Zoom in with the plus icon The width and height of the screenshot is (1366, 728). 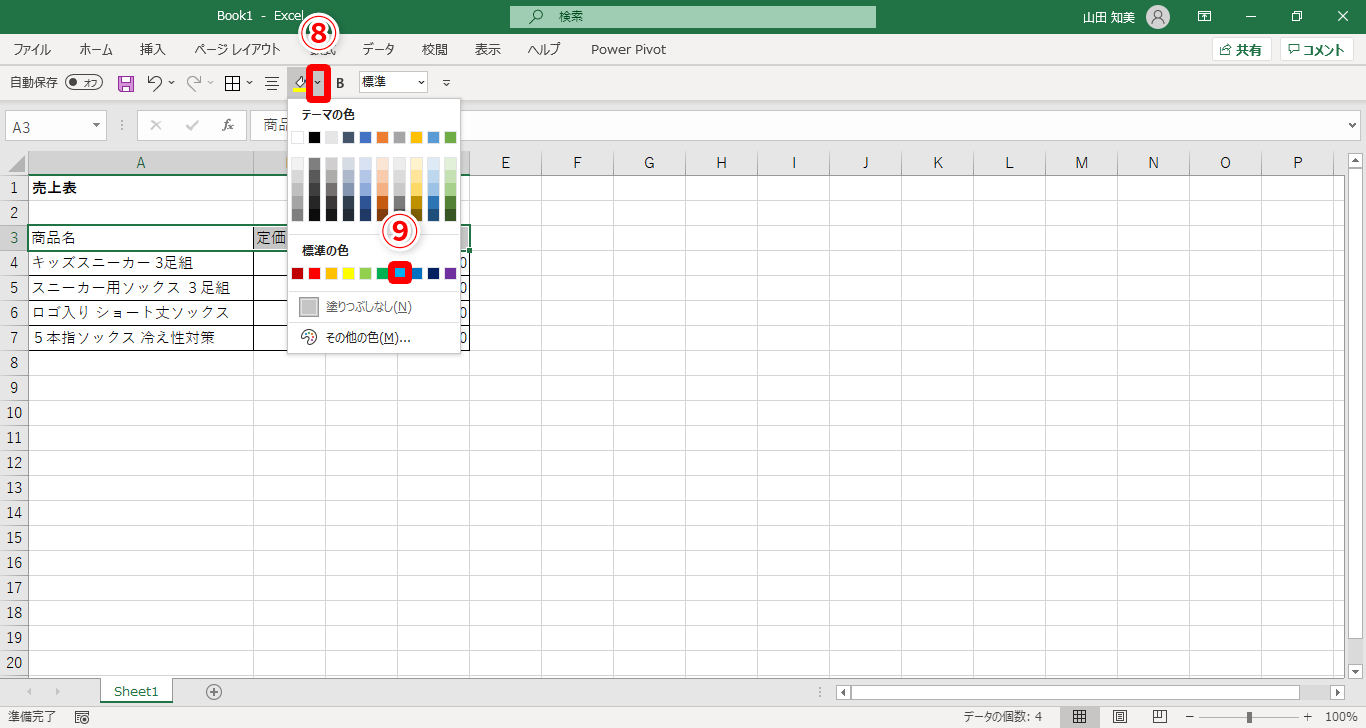coord(1307,717)
